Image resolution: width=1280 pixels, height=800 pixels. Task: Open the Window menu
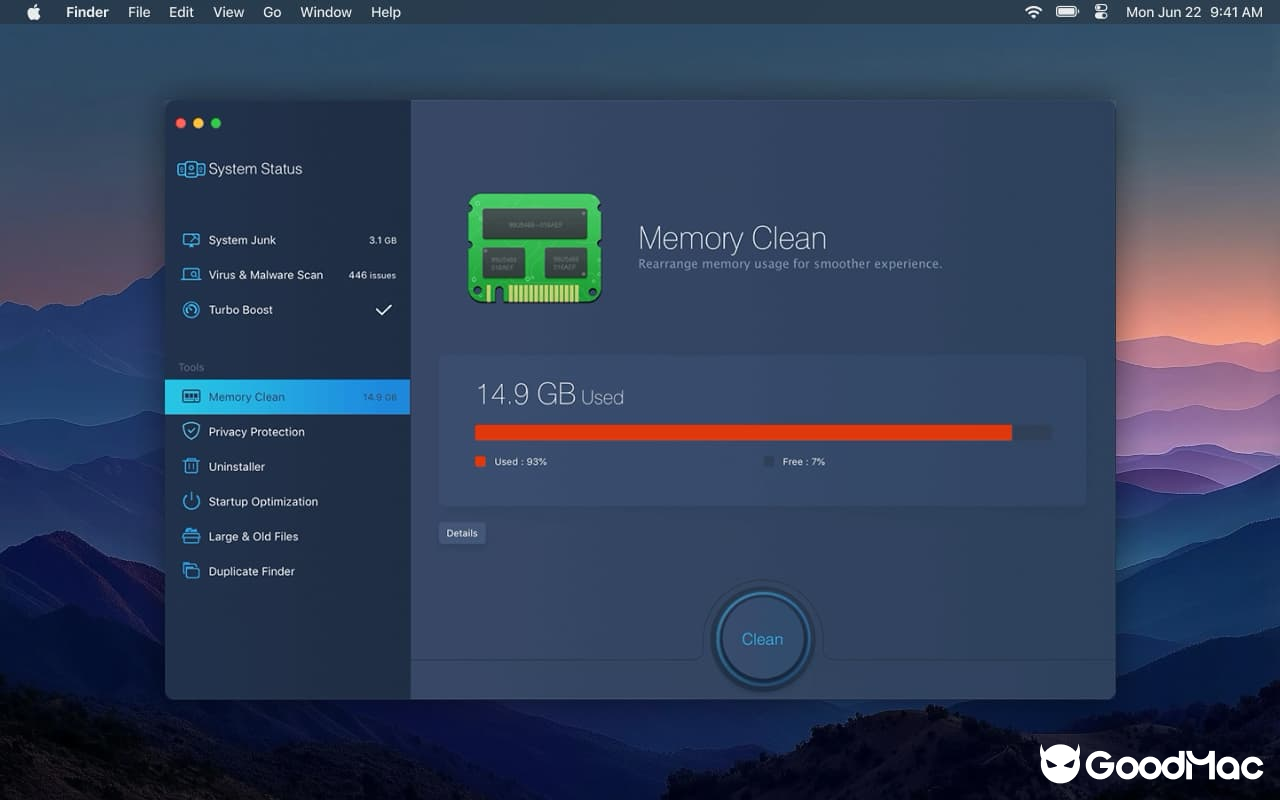[x=326, y=12]
